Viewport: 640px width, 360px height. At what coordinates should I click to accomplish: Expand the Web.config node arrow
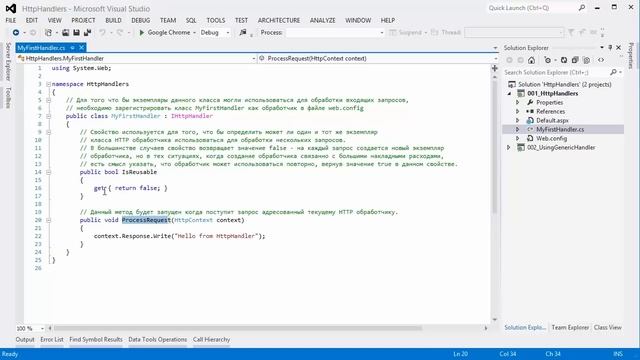pyautogui.click(x=518, y=138)
